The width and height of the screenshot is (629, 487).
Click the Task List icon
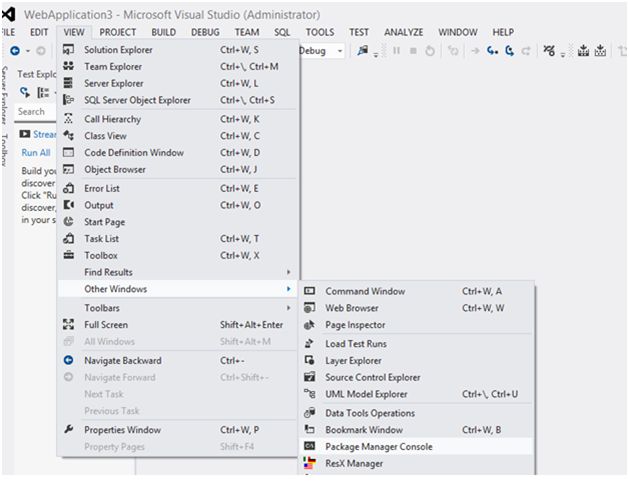(x=69, y=238)
